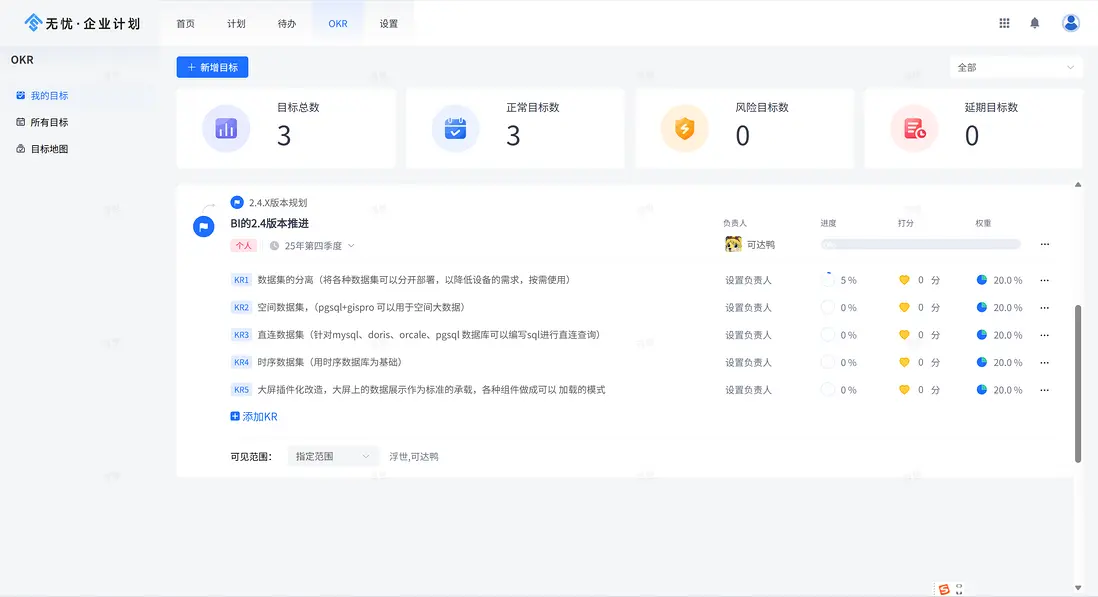Click the objective progress bar
The width and height of the screenshot is (1098, 597).
tap(919, 244)
